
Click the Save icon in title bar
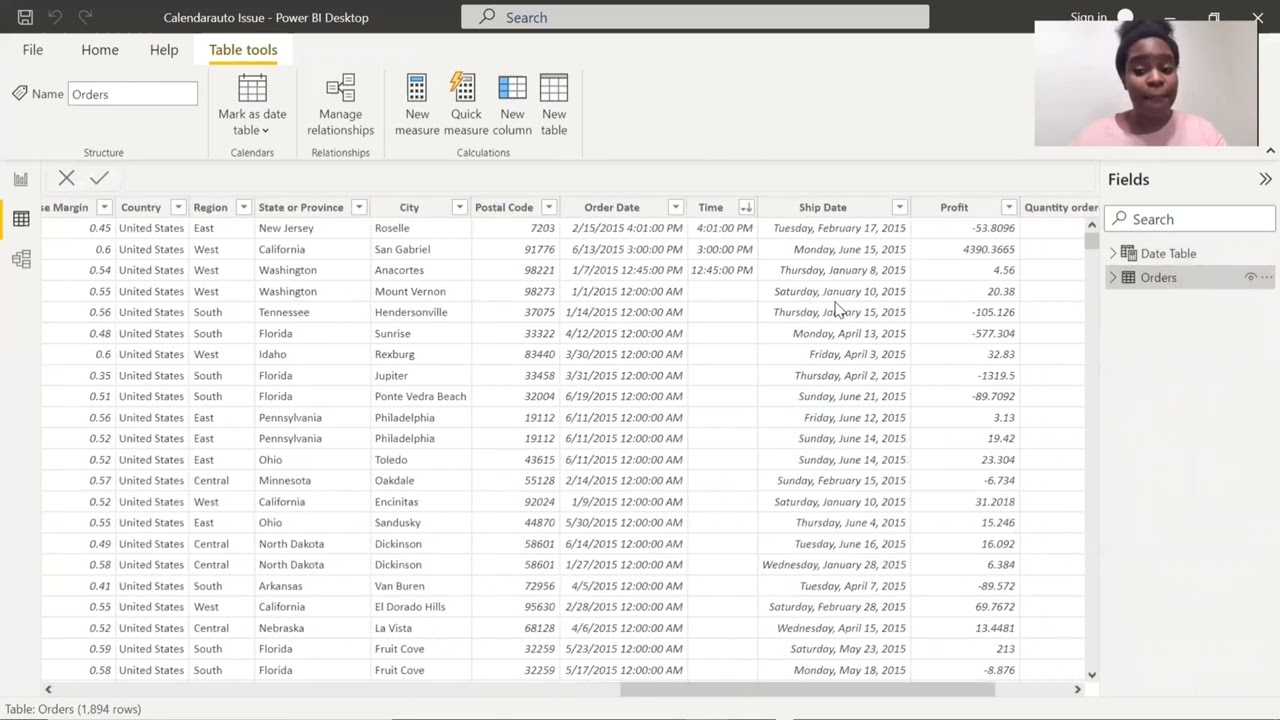[x=25, y=17]
